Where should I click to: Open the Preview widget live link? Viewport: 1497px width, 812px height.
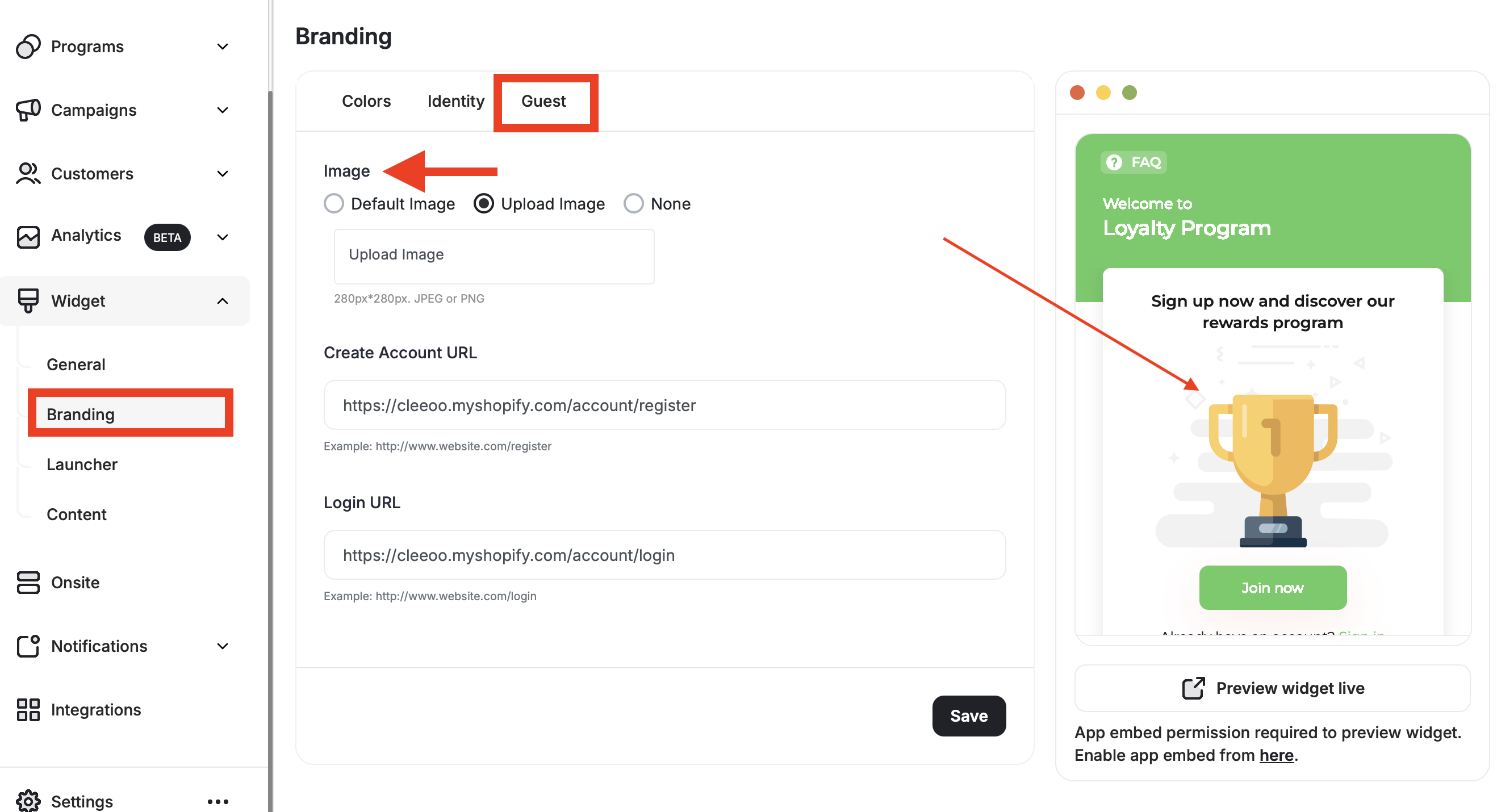coord(1272,688)
